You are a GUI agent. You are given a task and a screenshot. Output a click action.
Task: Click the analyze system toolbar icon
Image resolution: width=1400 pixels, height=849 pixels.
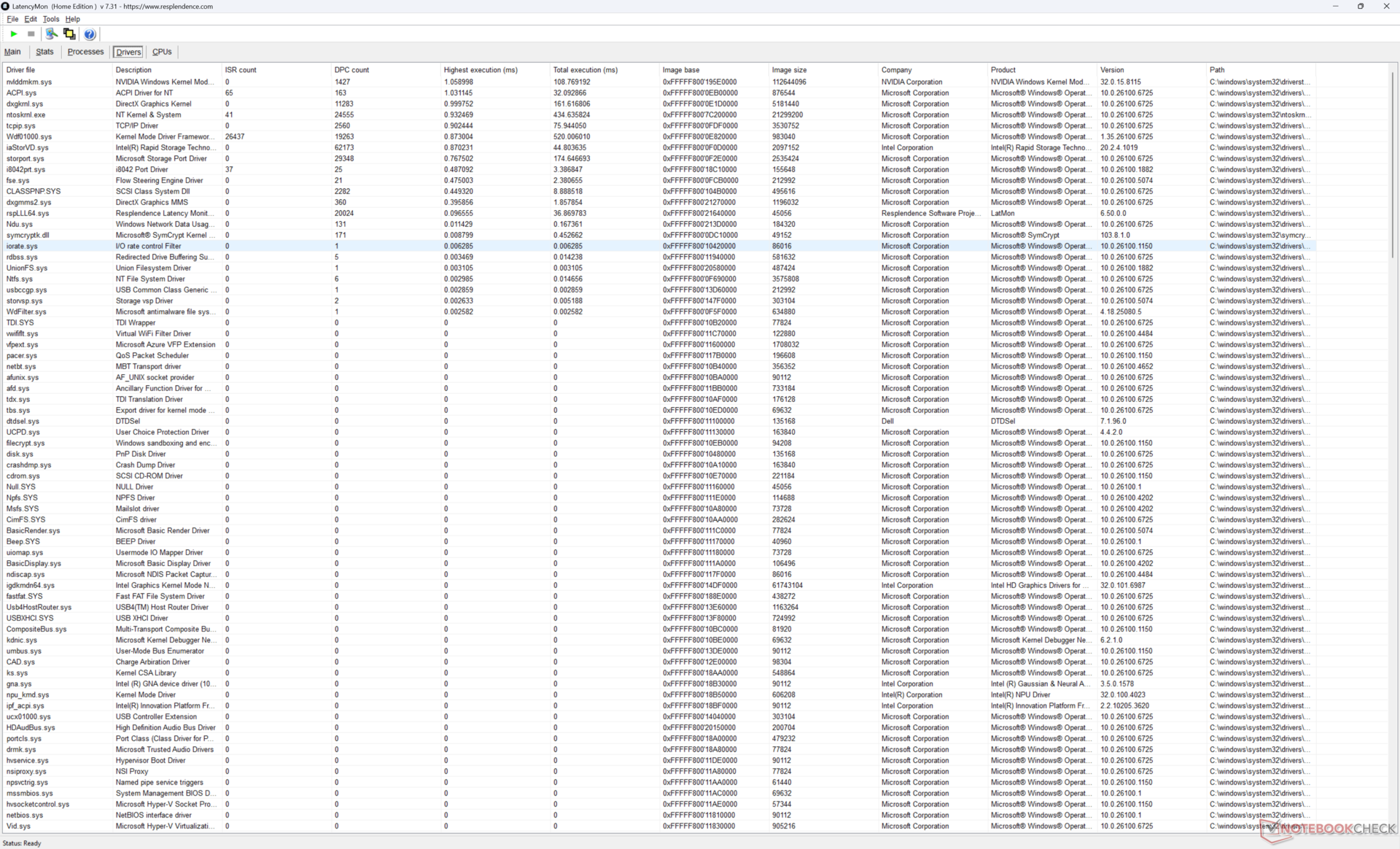(51, 34)
